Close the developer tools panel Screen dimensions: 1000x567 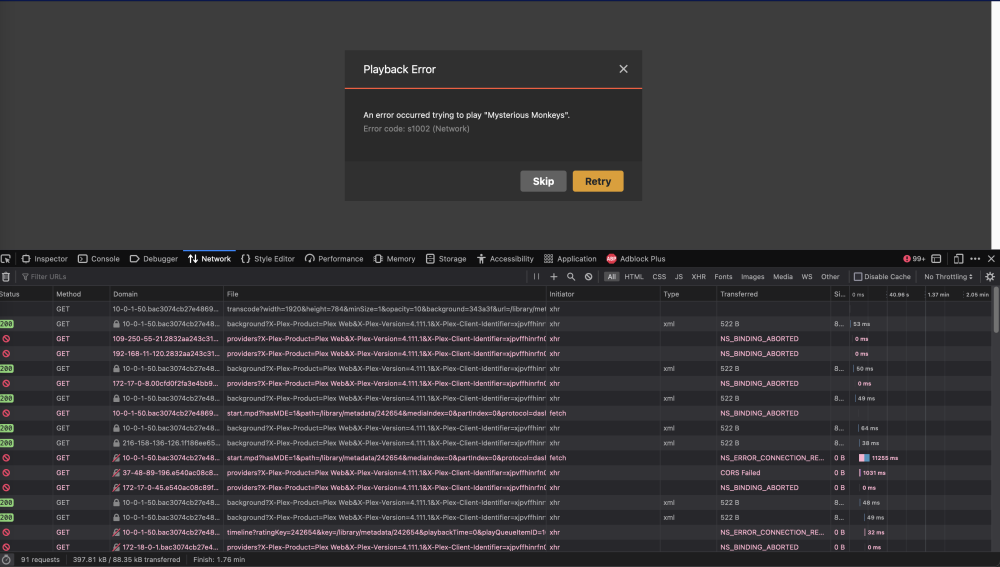tap(991, 259)
